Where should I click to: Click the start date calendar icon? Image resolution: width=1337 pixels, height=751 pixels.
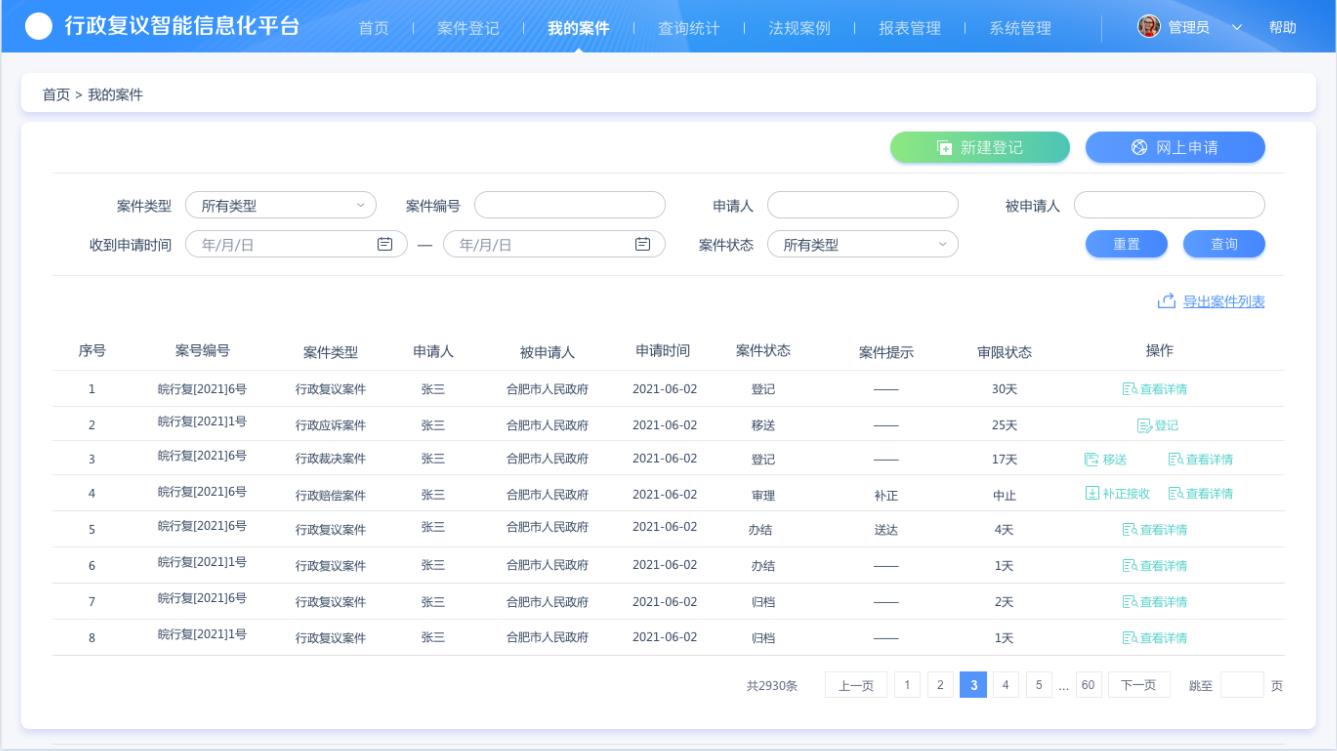pos(384,244)
